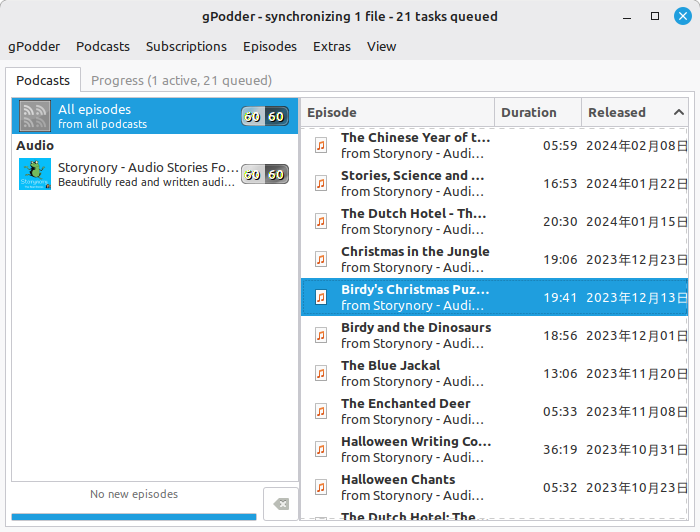Click the sync progress bar at bottom
The height and width of the screenshot is (532, 700).
point(133,517)
